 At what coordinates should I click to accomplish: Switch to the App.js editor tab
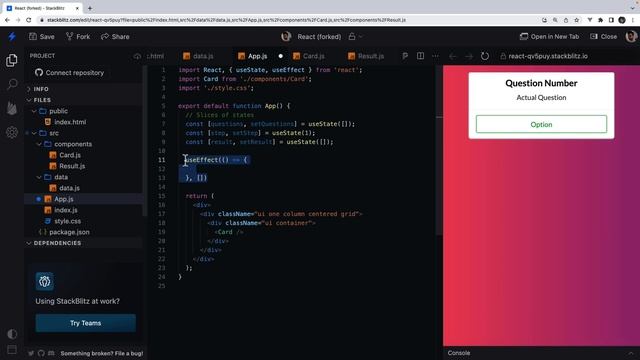click(253, 56)
